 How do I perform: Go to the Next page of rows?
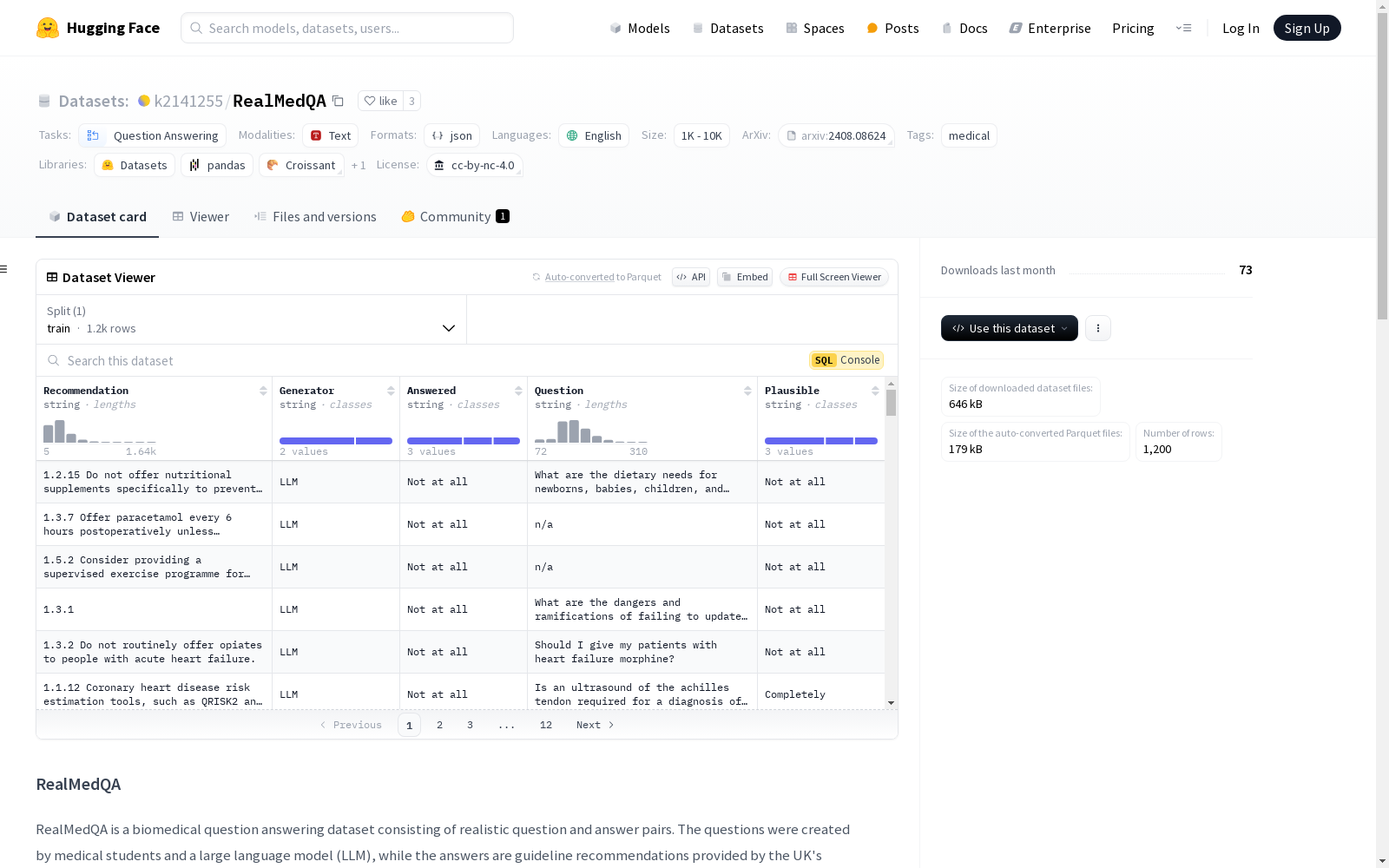pos(596,725)
